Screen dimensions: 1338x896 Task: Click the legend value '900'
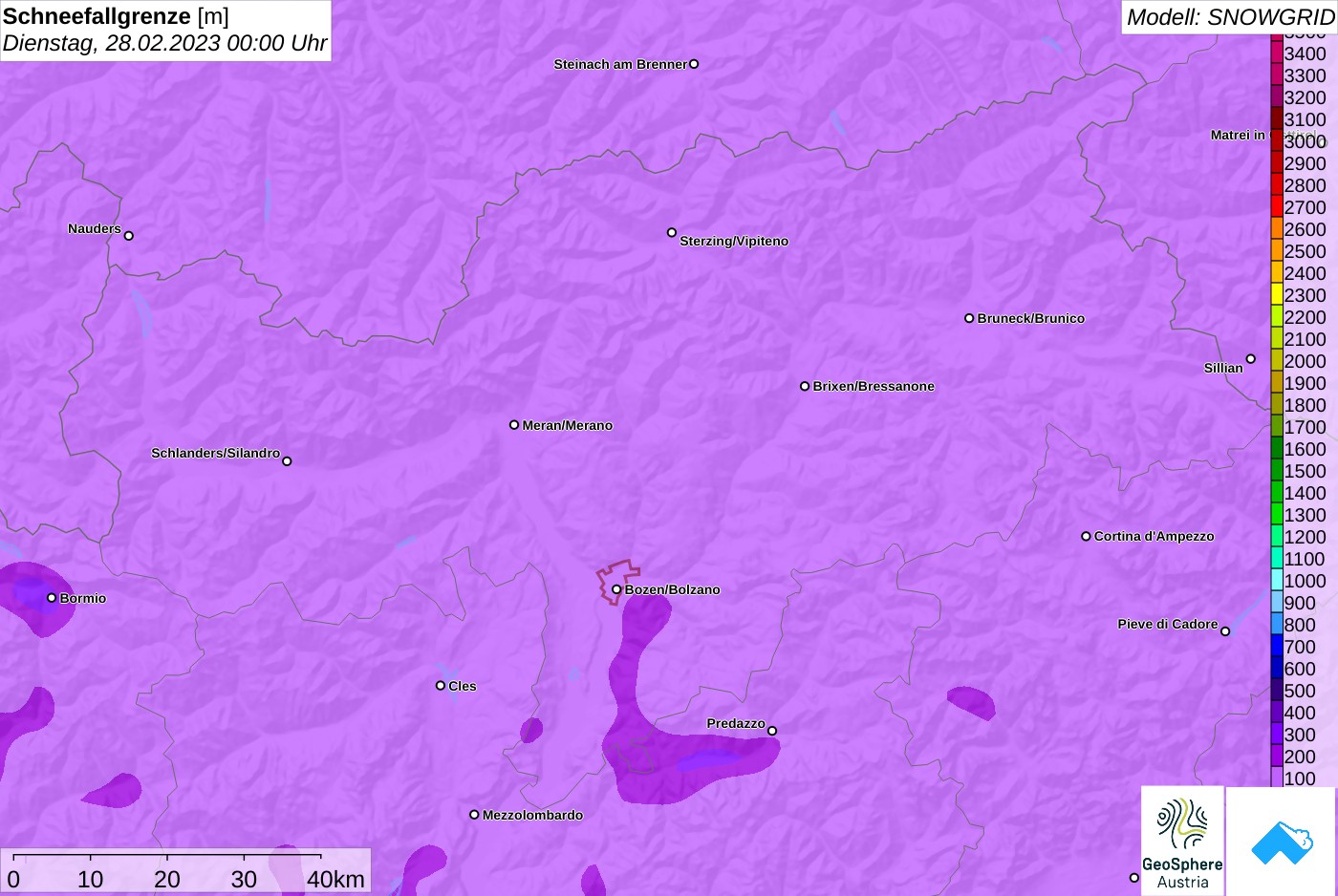tap(1300, 603)
